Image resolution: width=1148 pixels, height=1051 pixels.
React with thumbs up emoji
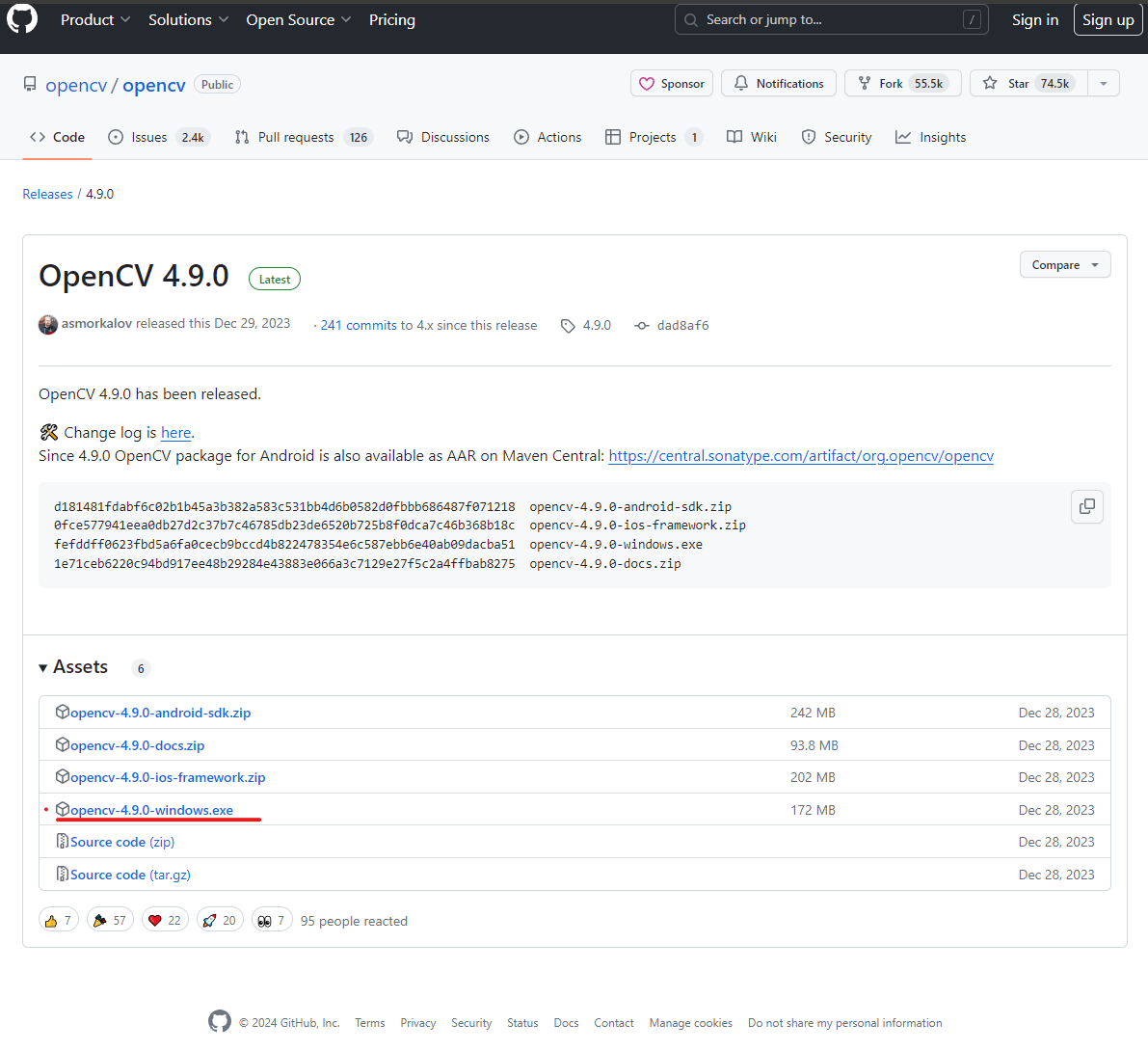coord(59,921)
